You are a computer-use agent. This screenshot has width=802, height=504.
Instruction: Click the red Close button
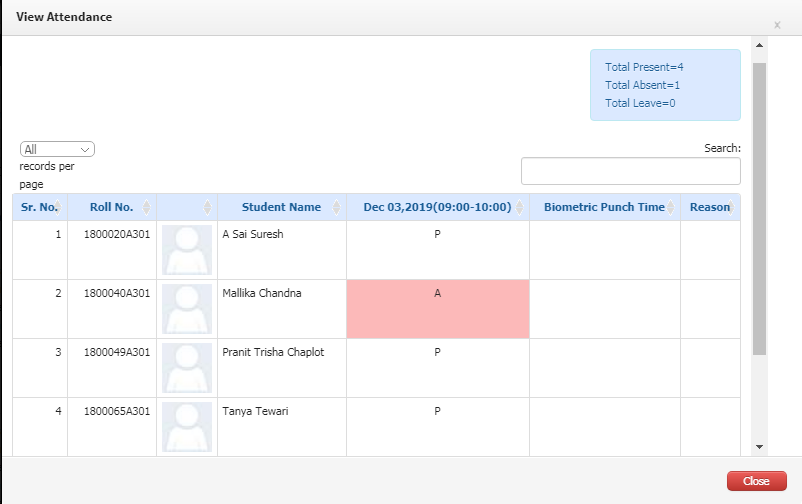(x=756, y=481)
